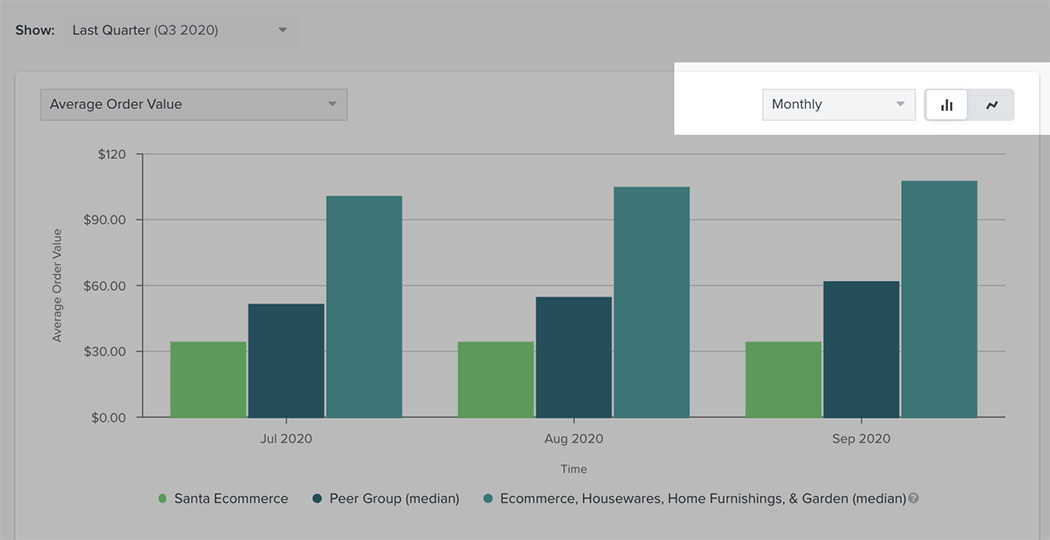Click the dark navy Peer Group legend dot
1050x540 pixels.
[317, 498]
